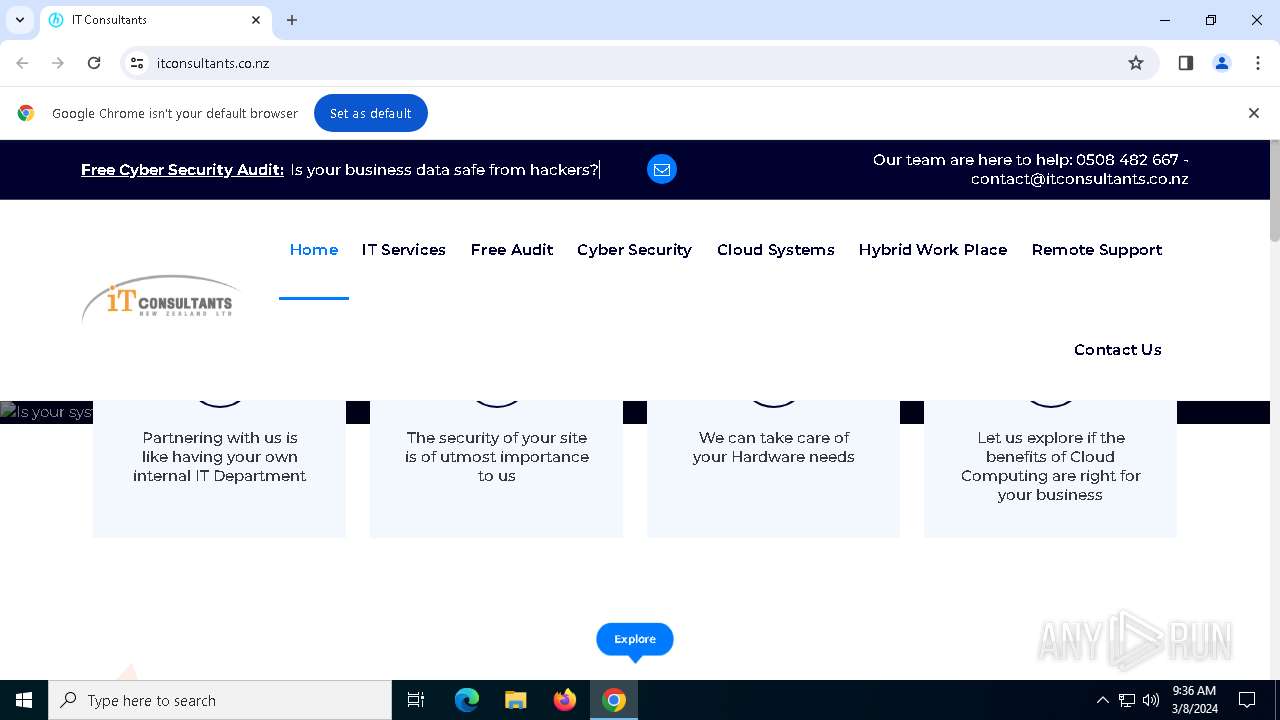
Task: Click the site security importance card
Action: [497, 468]
